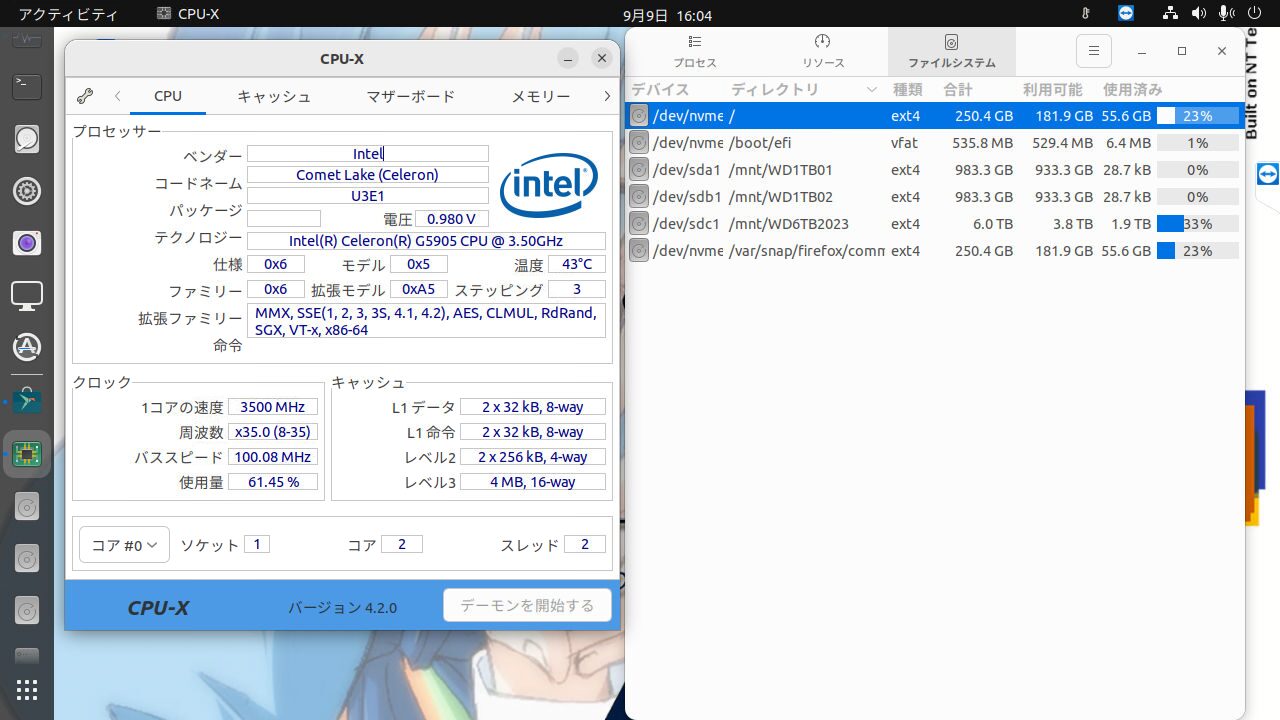Open リソース tab in System Monitor
Viewport: 1280px width, 720px height.
point(822,51)
